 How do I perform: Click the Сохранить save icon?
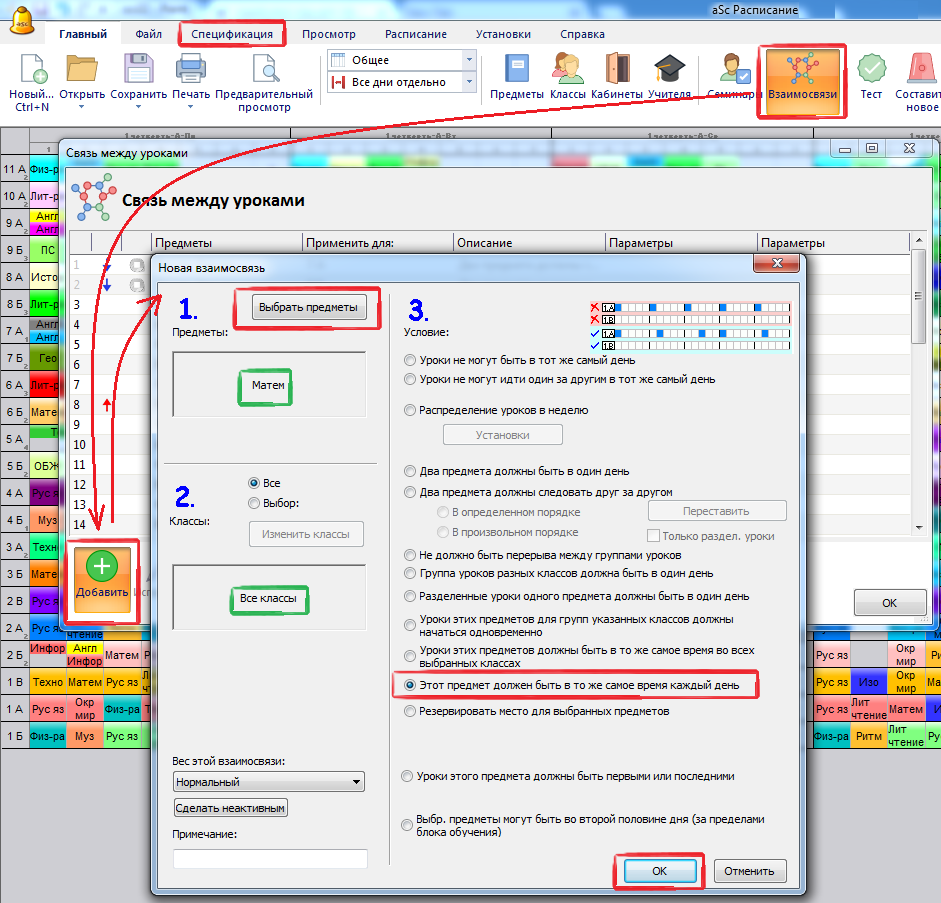(x=138, y=70)
